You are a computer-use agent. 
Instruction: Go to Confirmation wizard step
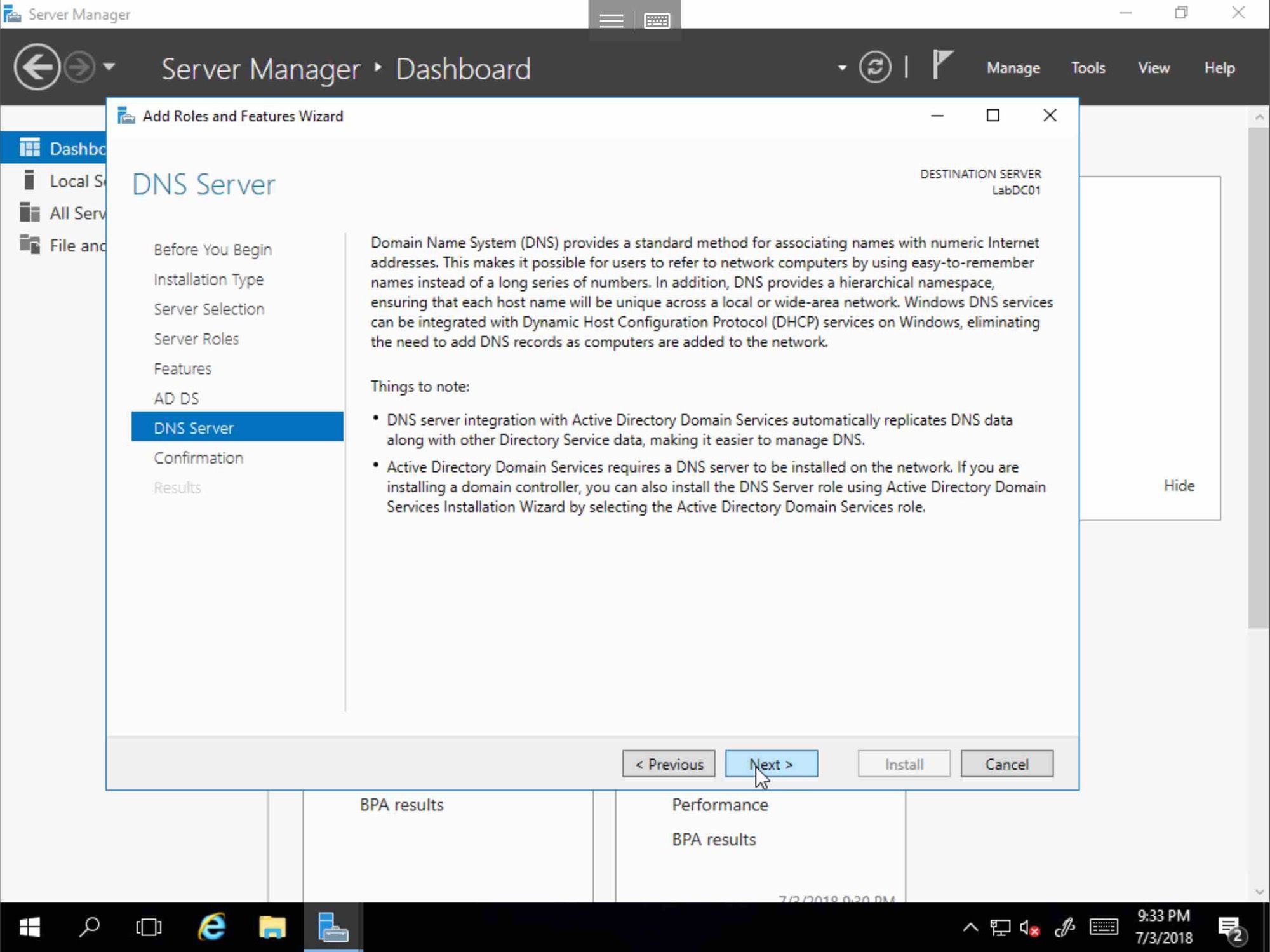tap(198, 458)
